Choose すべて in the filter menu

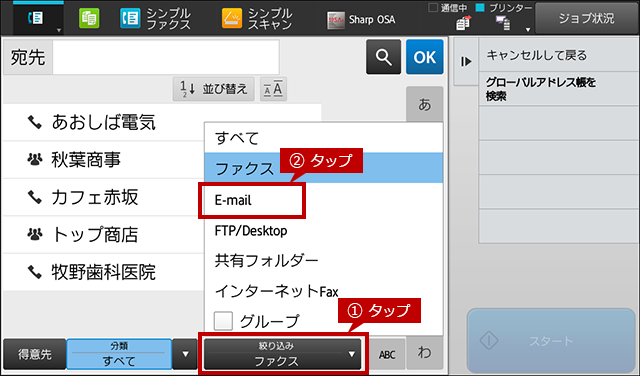pyautogui.click(x=323, y=138)
